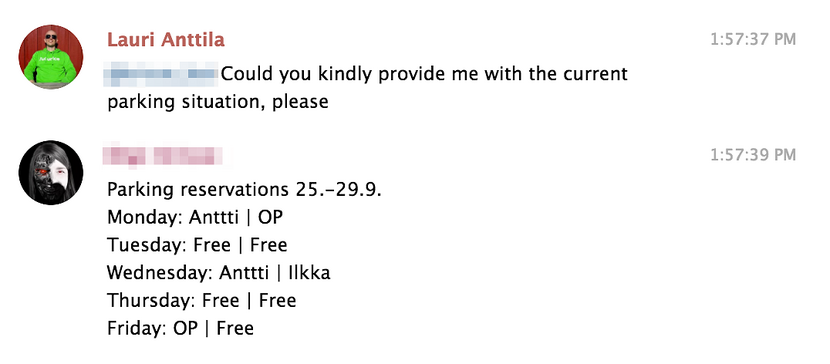This screenshot has width=830, height=364.
Task: Click the 1:57:39 PM timestamp
Action: [x=753, y=155]
